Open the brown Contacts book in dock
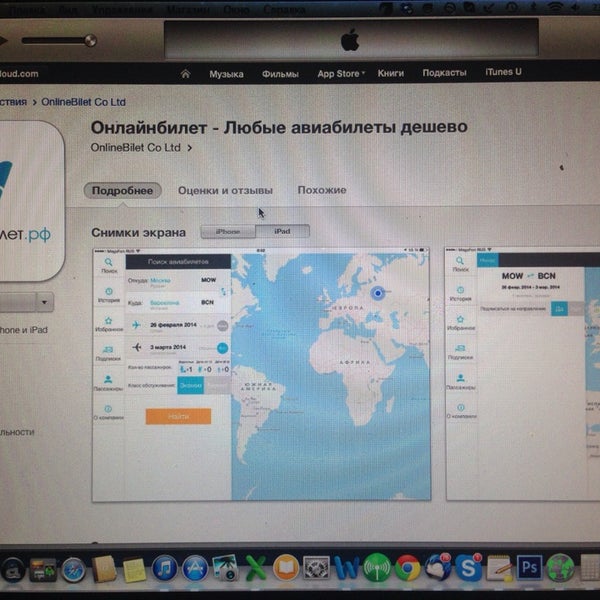Image resolution: width=600 pixels, height=600 pixels. tap(104, 569)
